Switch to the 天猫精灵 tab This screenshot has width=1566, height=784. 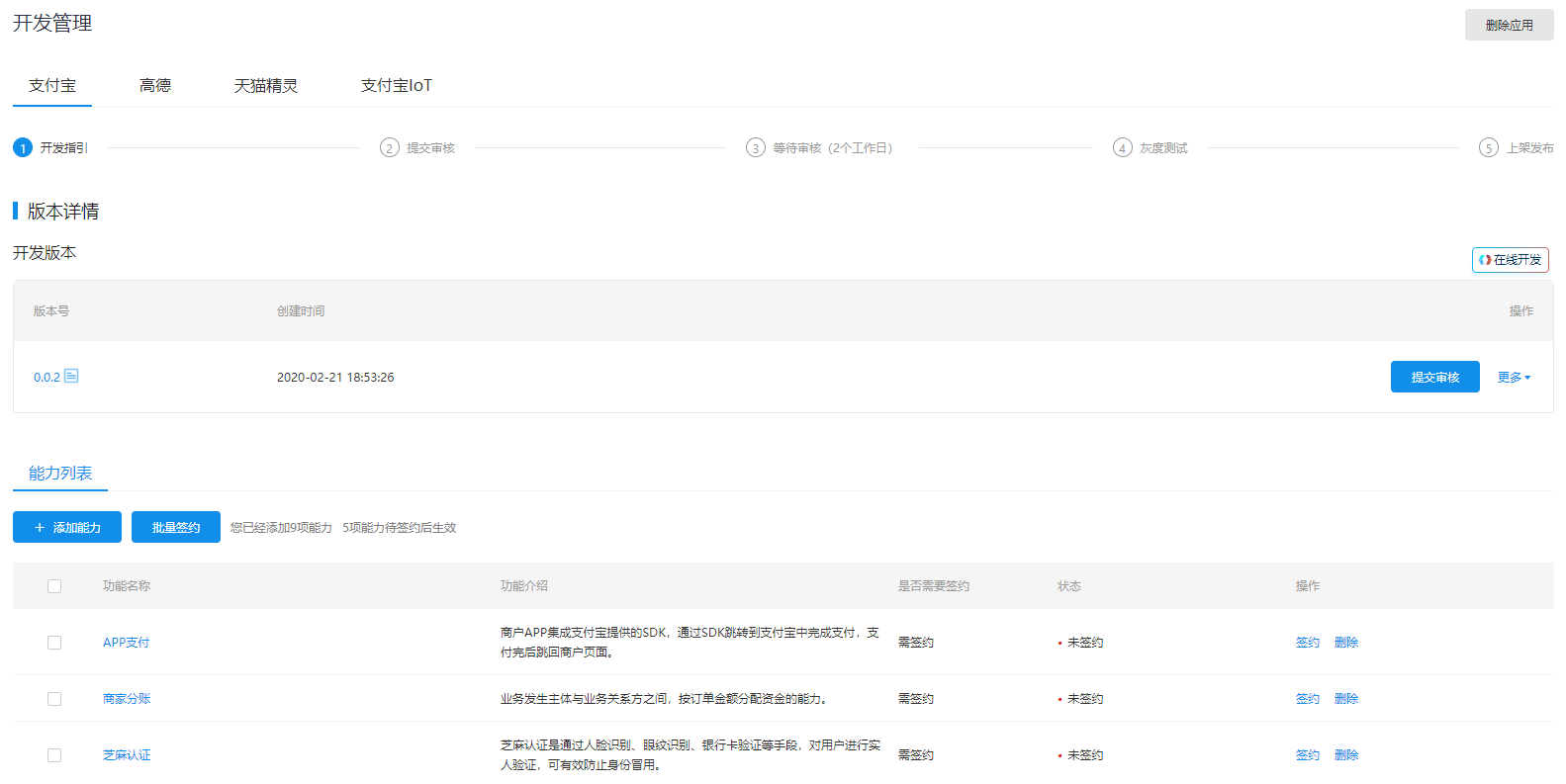tap(266, 86)
